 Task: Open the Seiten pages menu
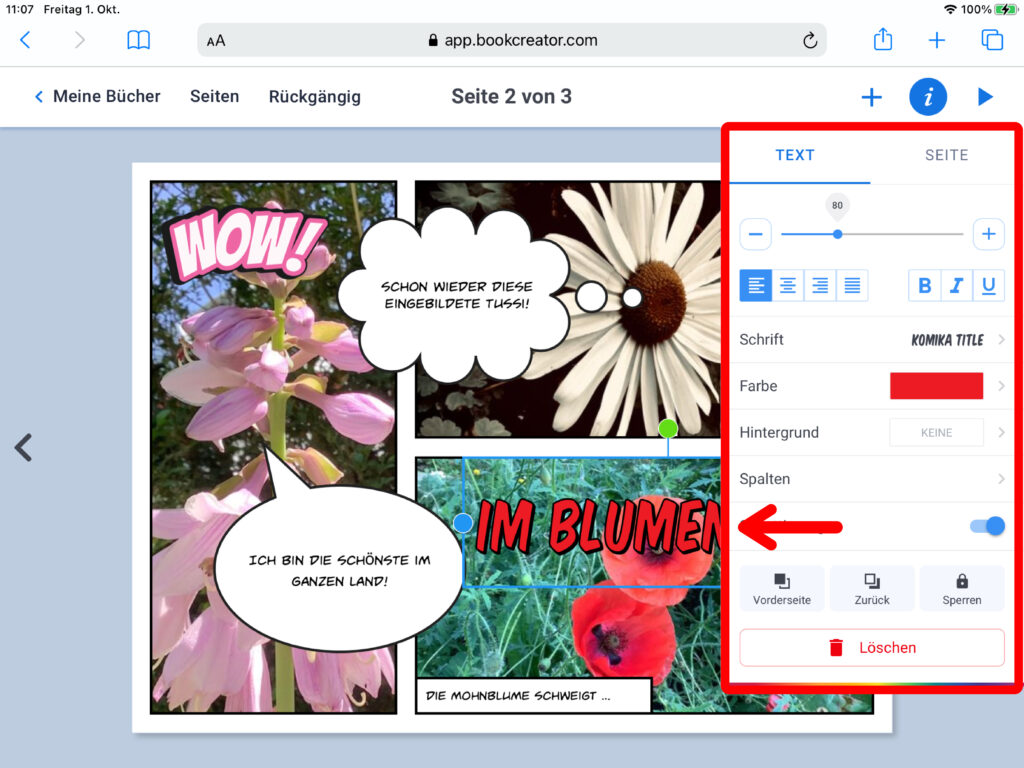(x=214, y=97)
